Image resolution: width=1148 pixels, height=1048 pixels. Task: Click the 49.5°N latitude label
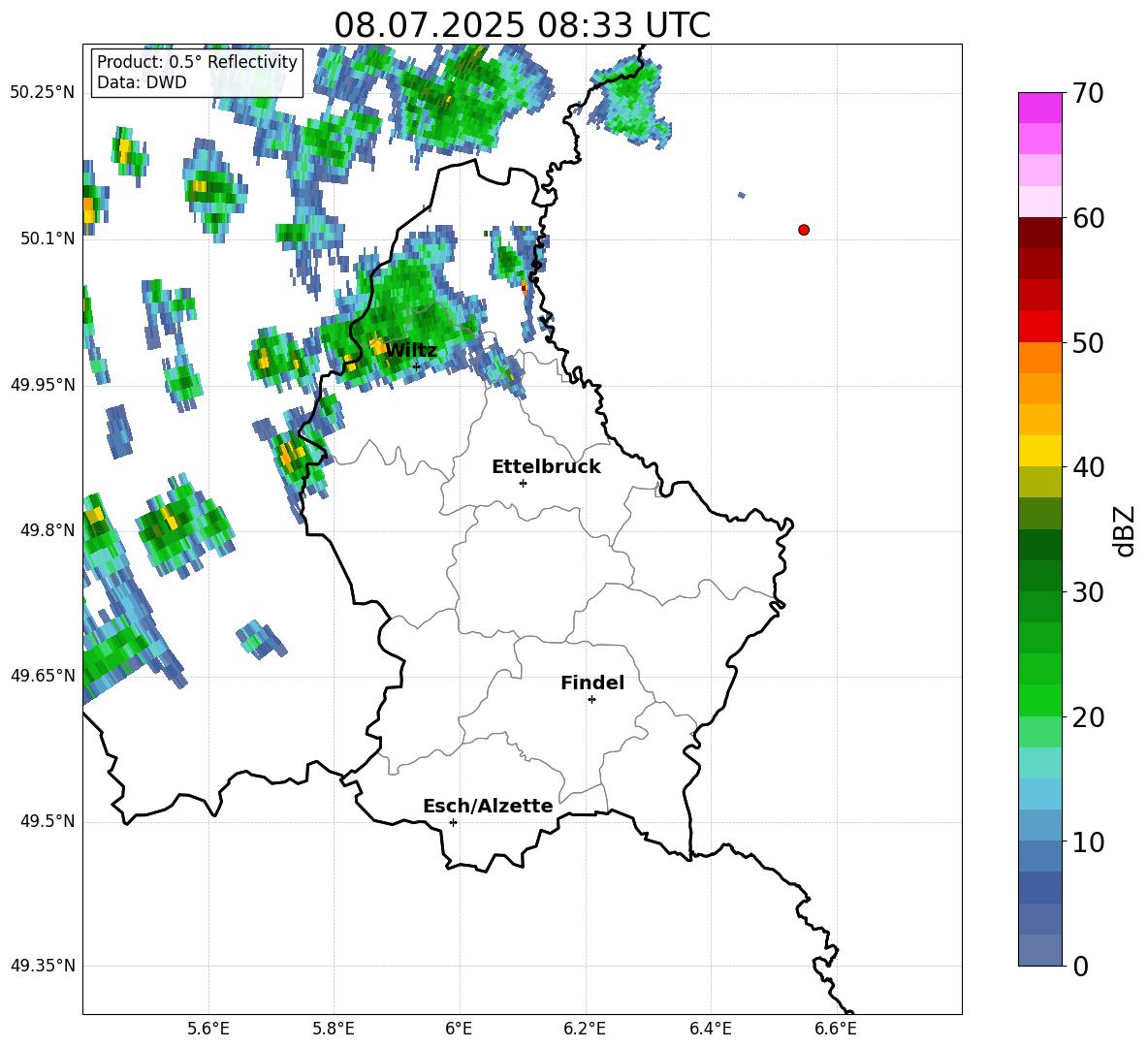coord(48,821)
